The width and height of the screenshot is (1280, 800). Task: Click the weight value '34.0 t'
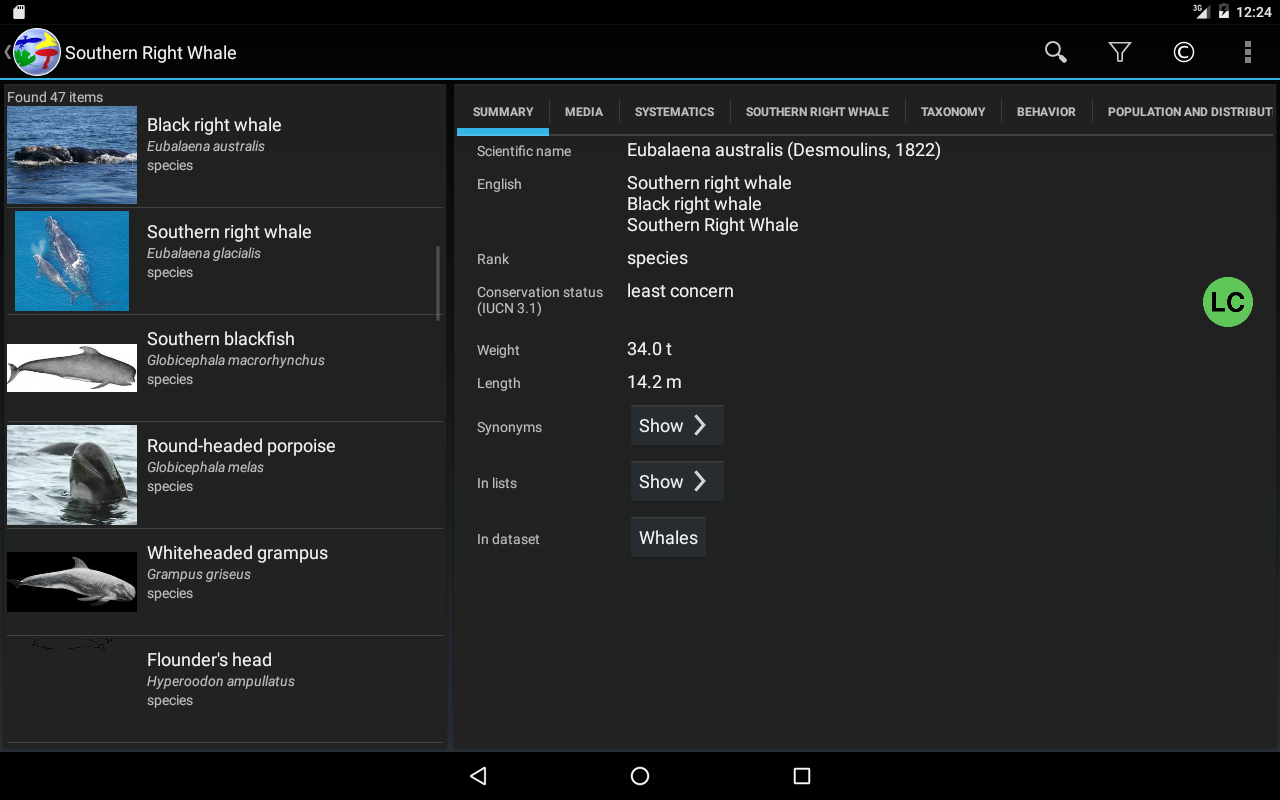point(649,349)
